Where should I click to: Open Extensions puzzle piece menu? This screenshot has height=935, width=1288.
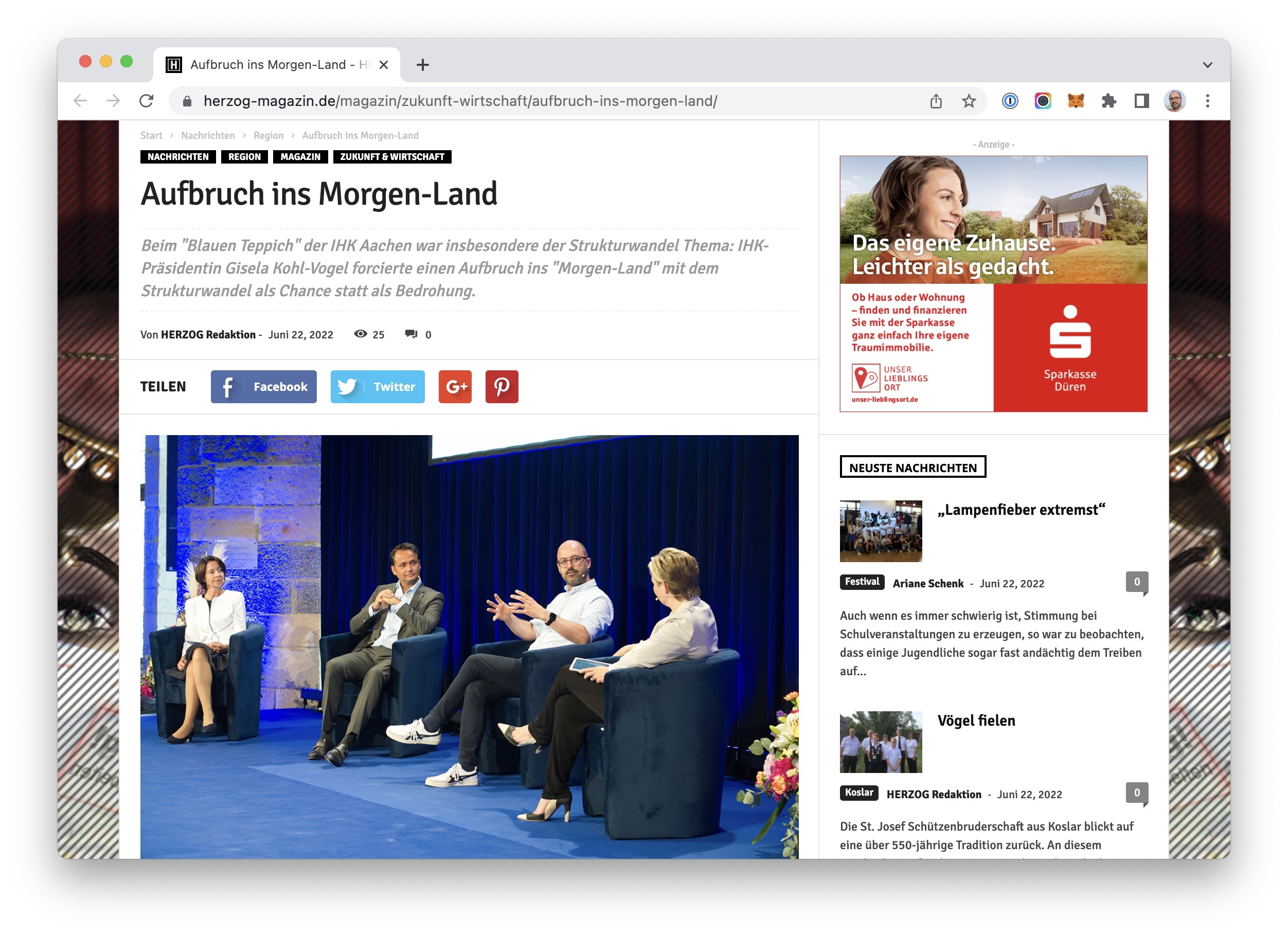click(x=1108, y=101)
